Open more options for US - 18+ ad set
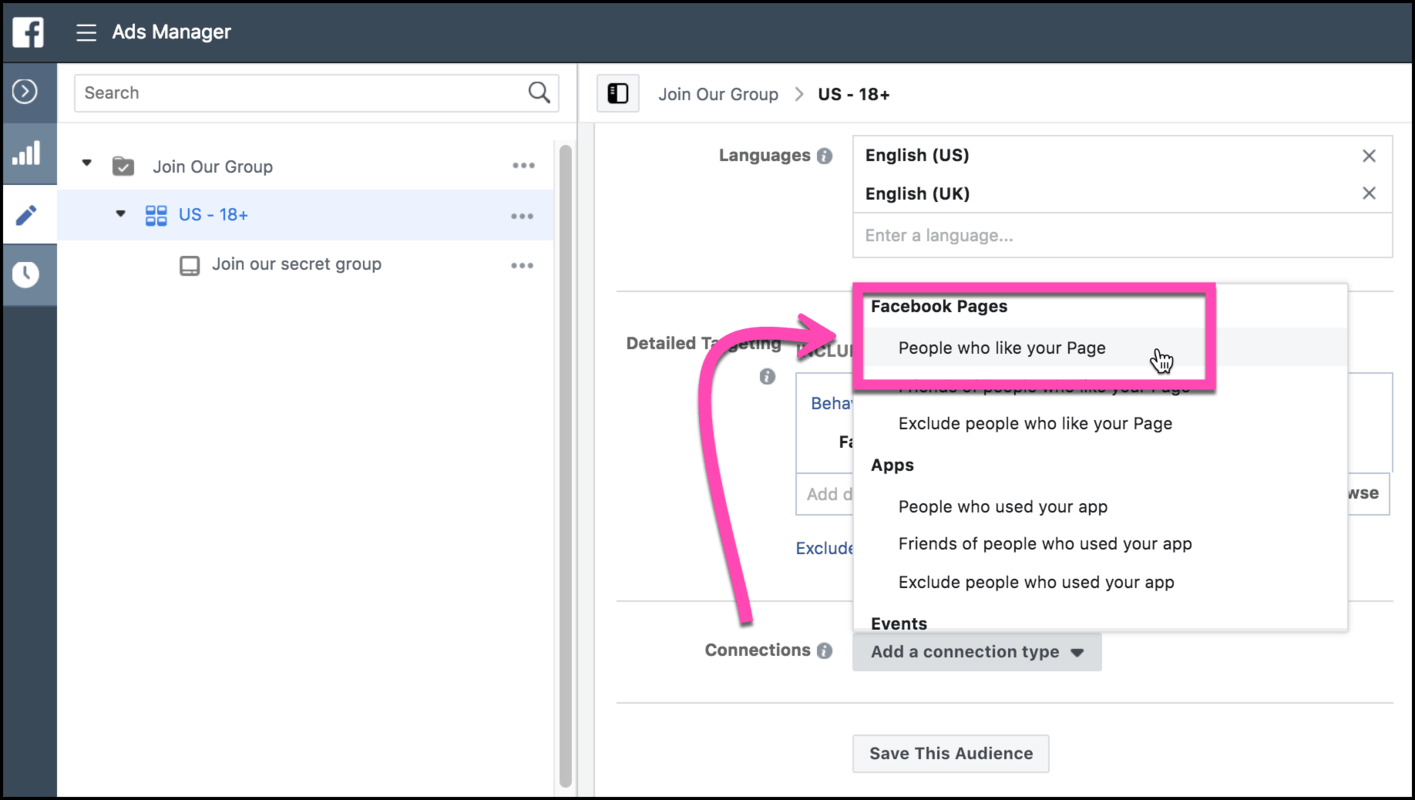 coord(522,216)
